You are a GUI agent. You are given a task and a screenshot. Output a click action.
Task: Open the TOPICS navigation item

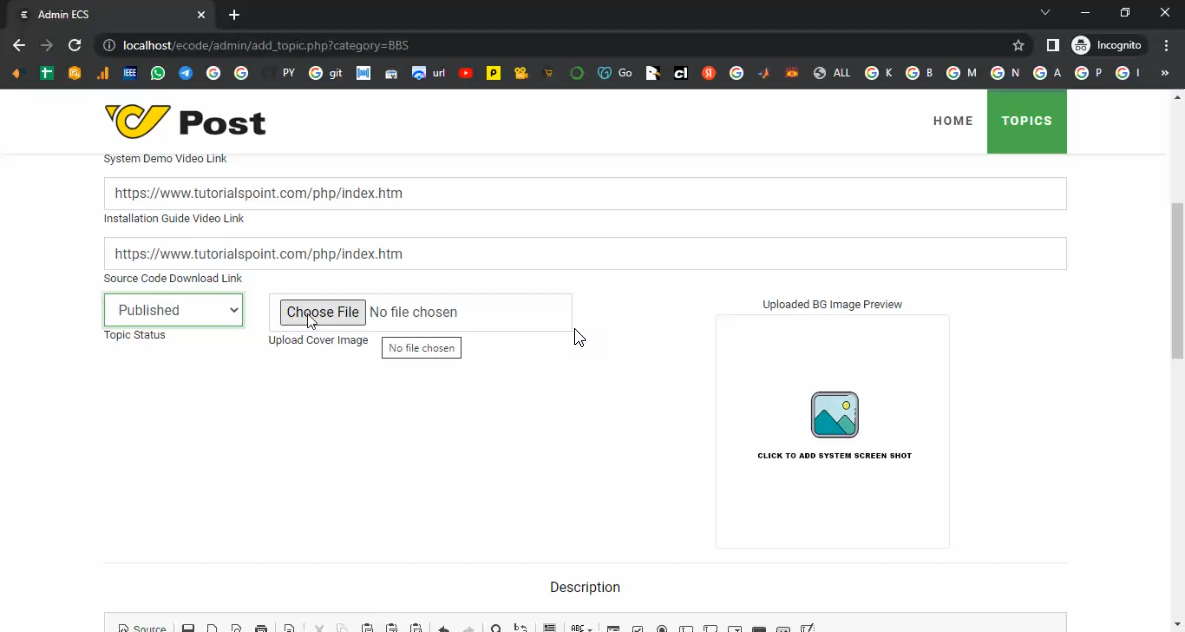[x=1026, y=121]
